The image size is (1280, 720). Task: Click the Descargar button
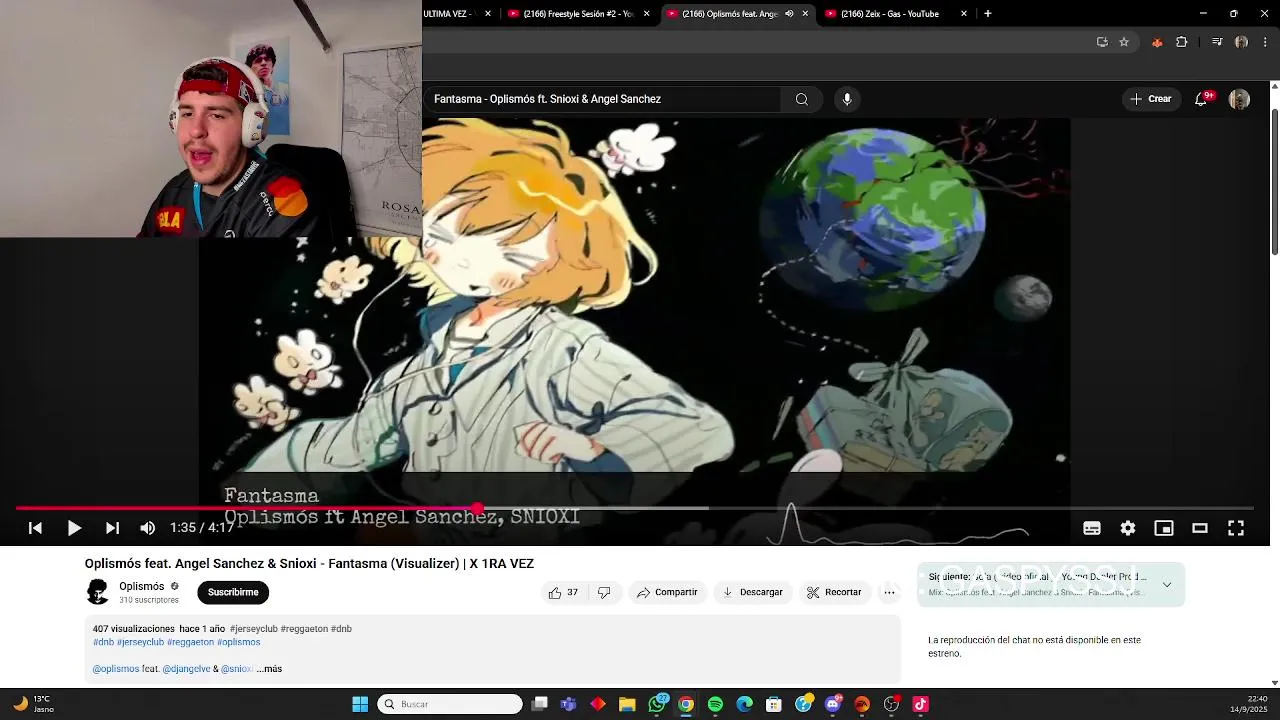[x=753, y=592]
